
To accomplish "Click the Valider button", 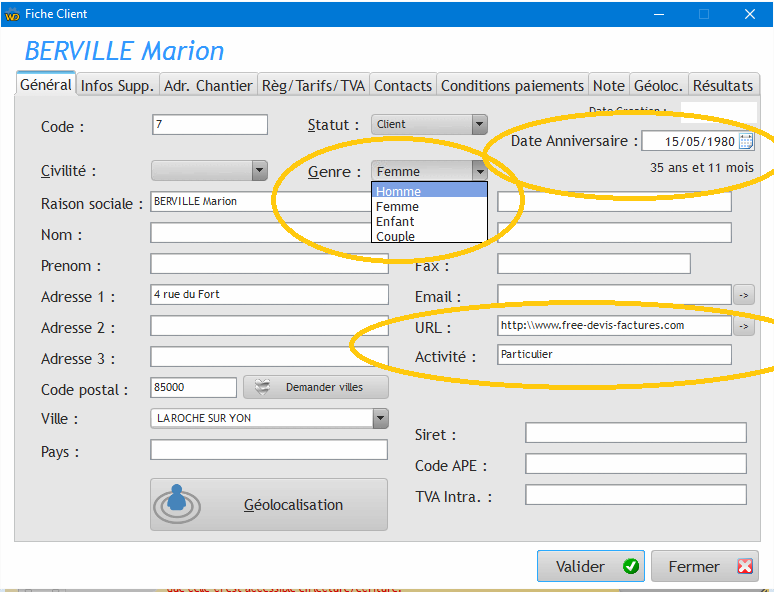I will 591,566.
